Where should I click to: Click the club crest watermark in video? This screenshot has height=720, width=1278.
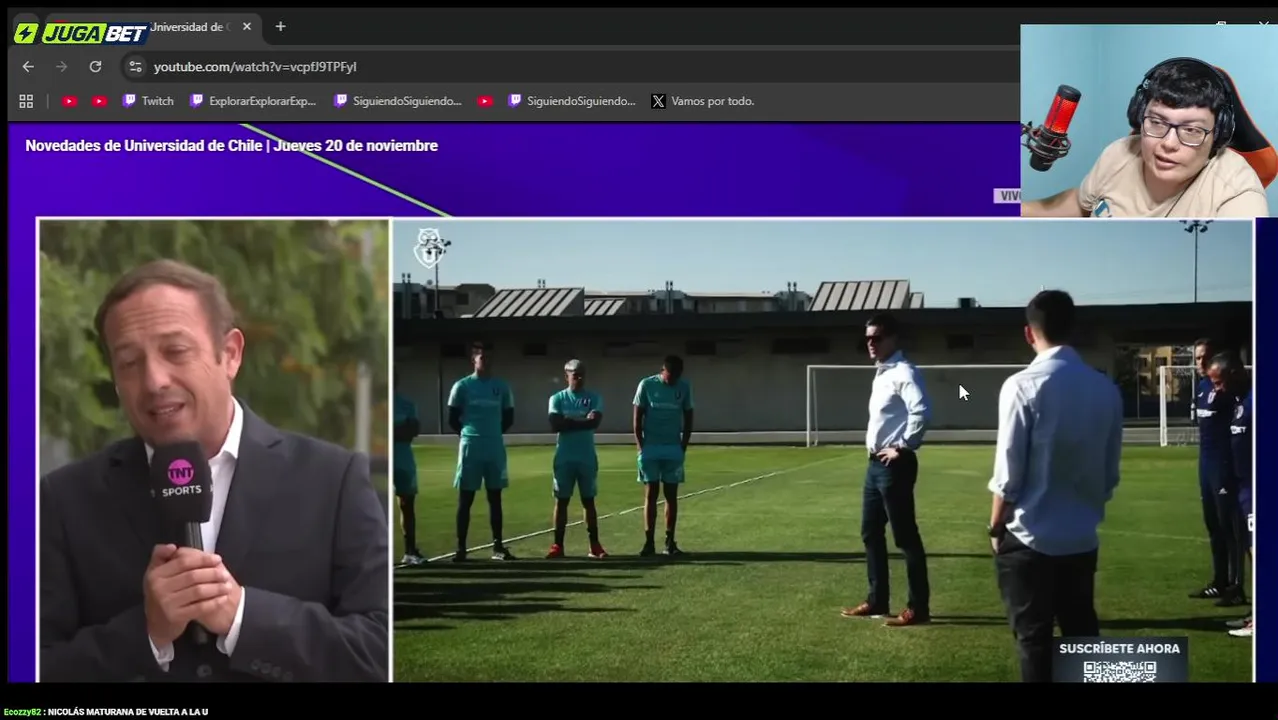pyautogui.click(x=431, y=247)
